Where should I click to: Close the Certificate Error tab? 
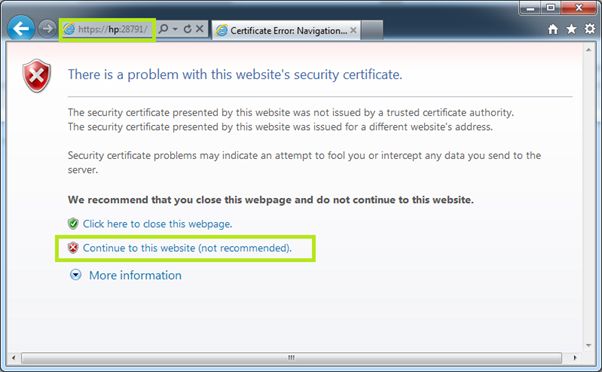click(x=353, y=30)
